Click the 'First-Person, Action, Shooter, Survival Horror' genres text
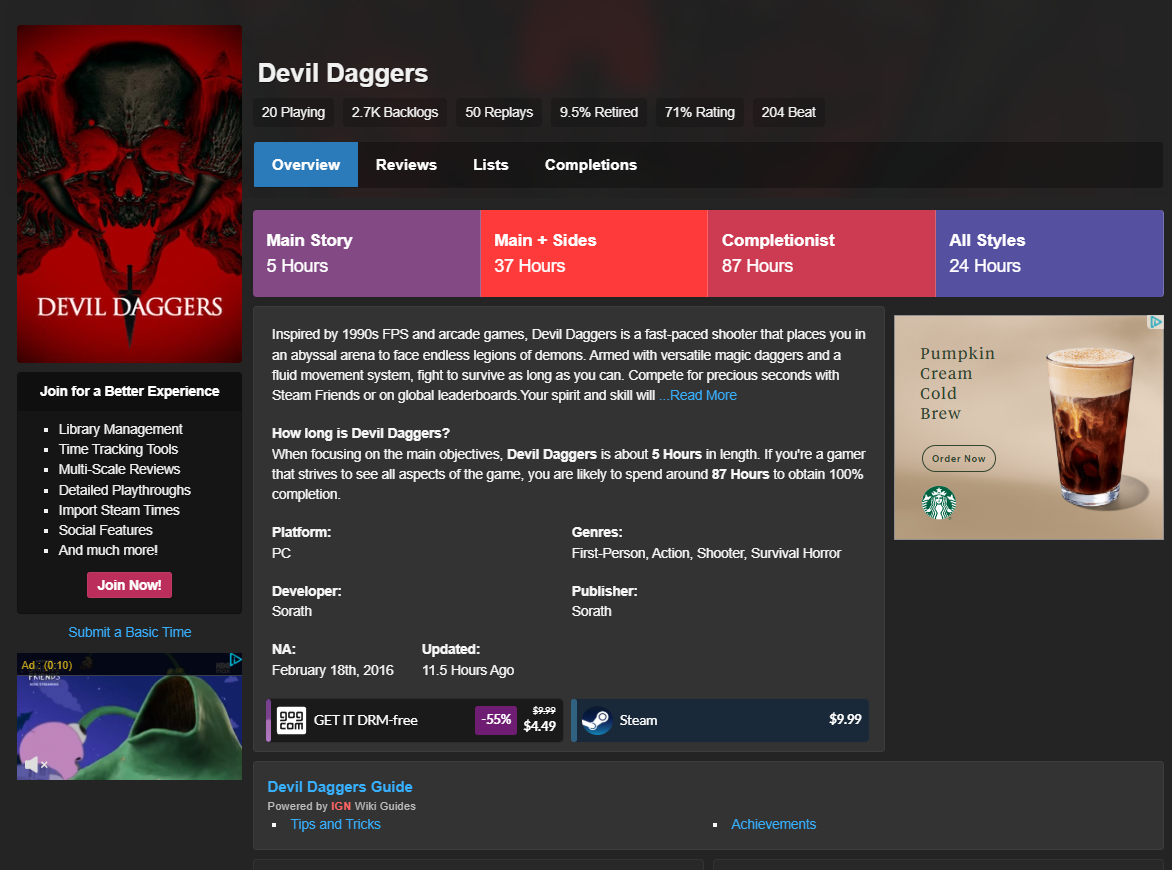This screenshot has height=870, width=1172. [706, 553]
